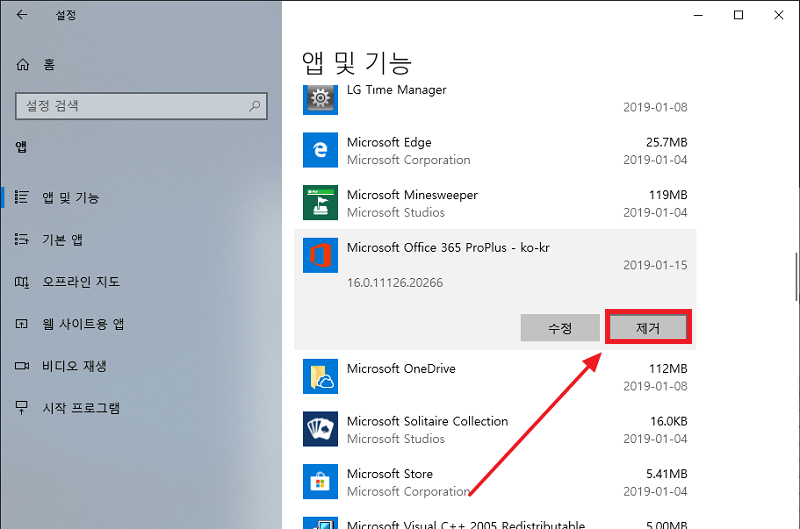
Task: Click the 앱 및 기능 page heading
Action: [357, 63]
